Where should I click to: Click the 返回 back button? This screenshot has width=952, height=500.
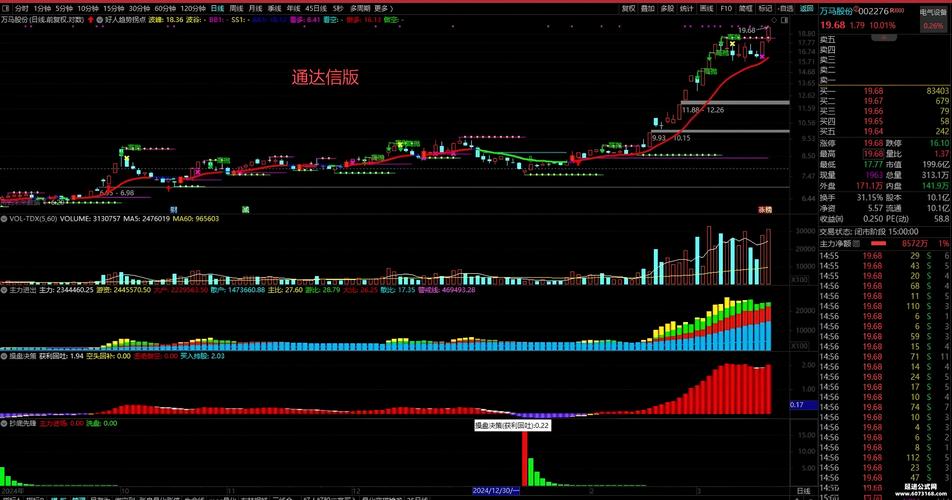click(806, 7)
